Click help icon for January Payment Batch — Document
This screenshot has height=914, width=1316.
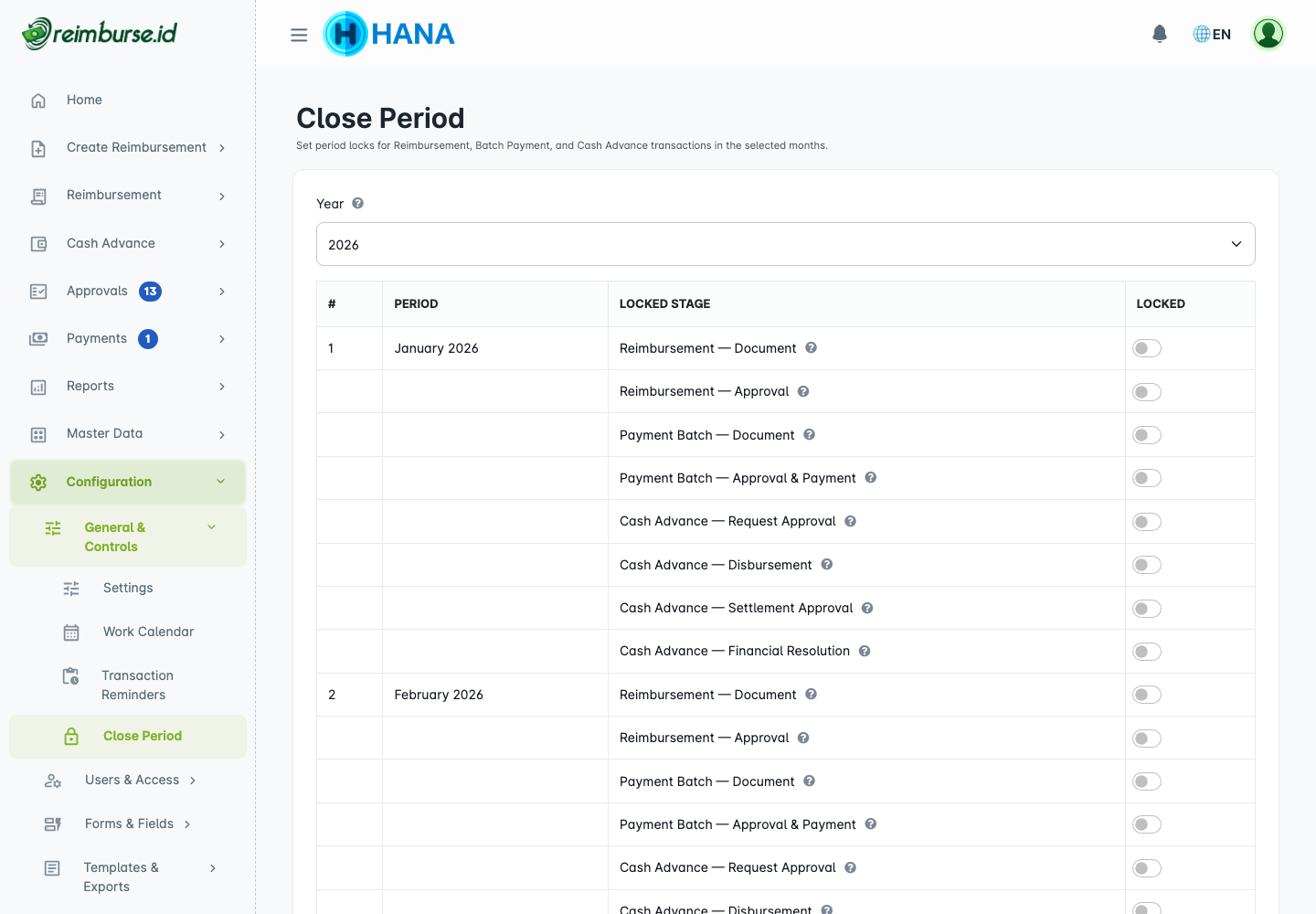(x=809, y=434)
